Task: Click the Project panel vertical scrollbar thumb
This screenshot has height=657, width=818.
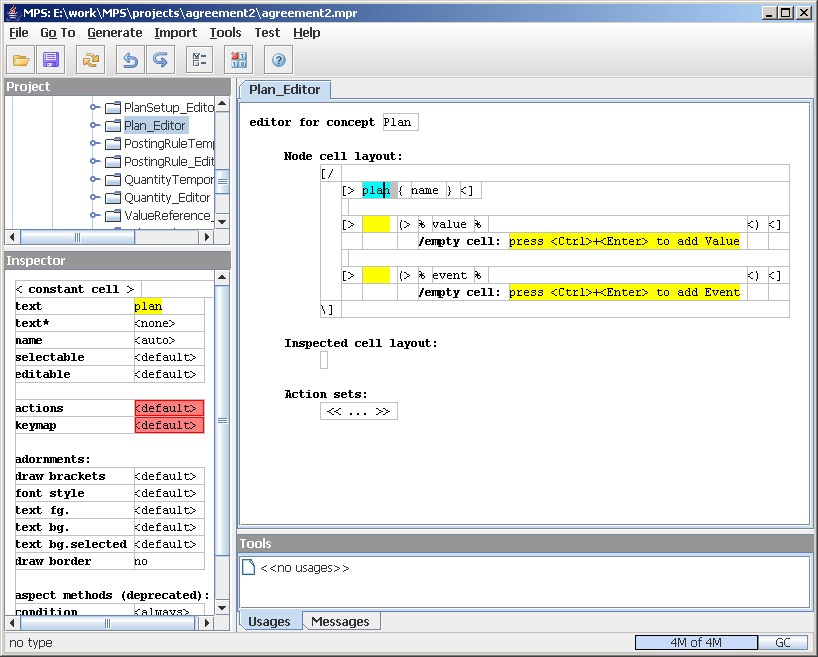Action: 222,180
